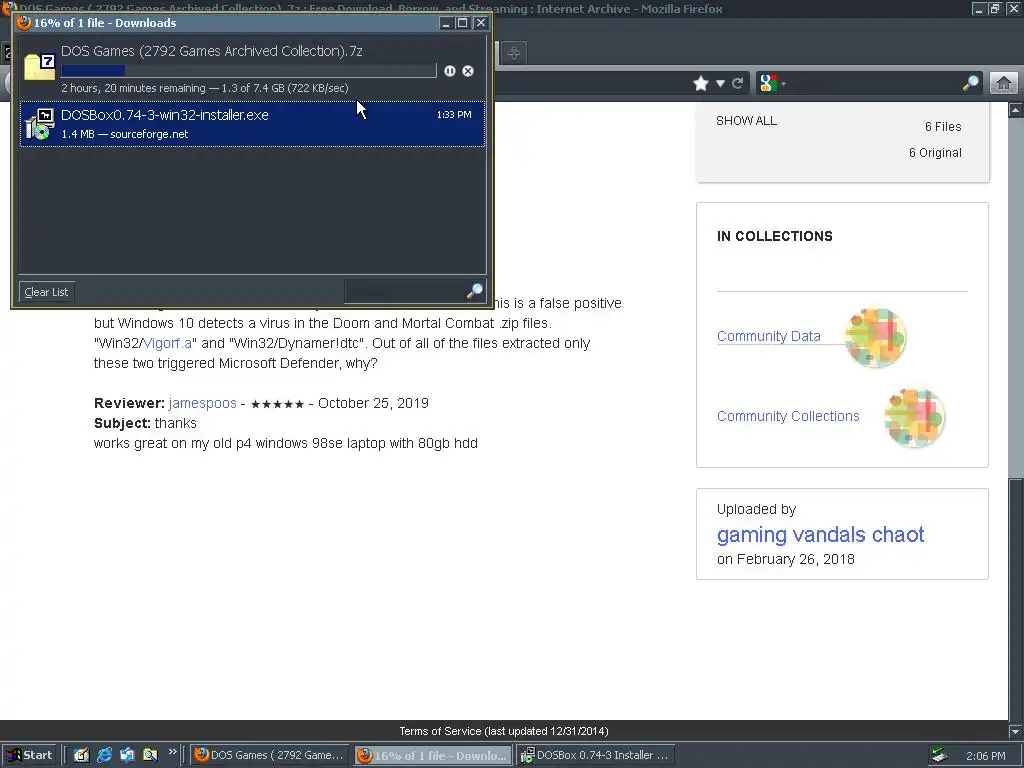Click Terms of Service footer text

pos(504,731)
